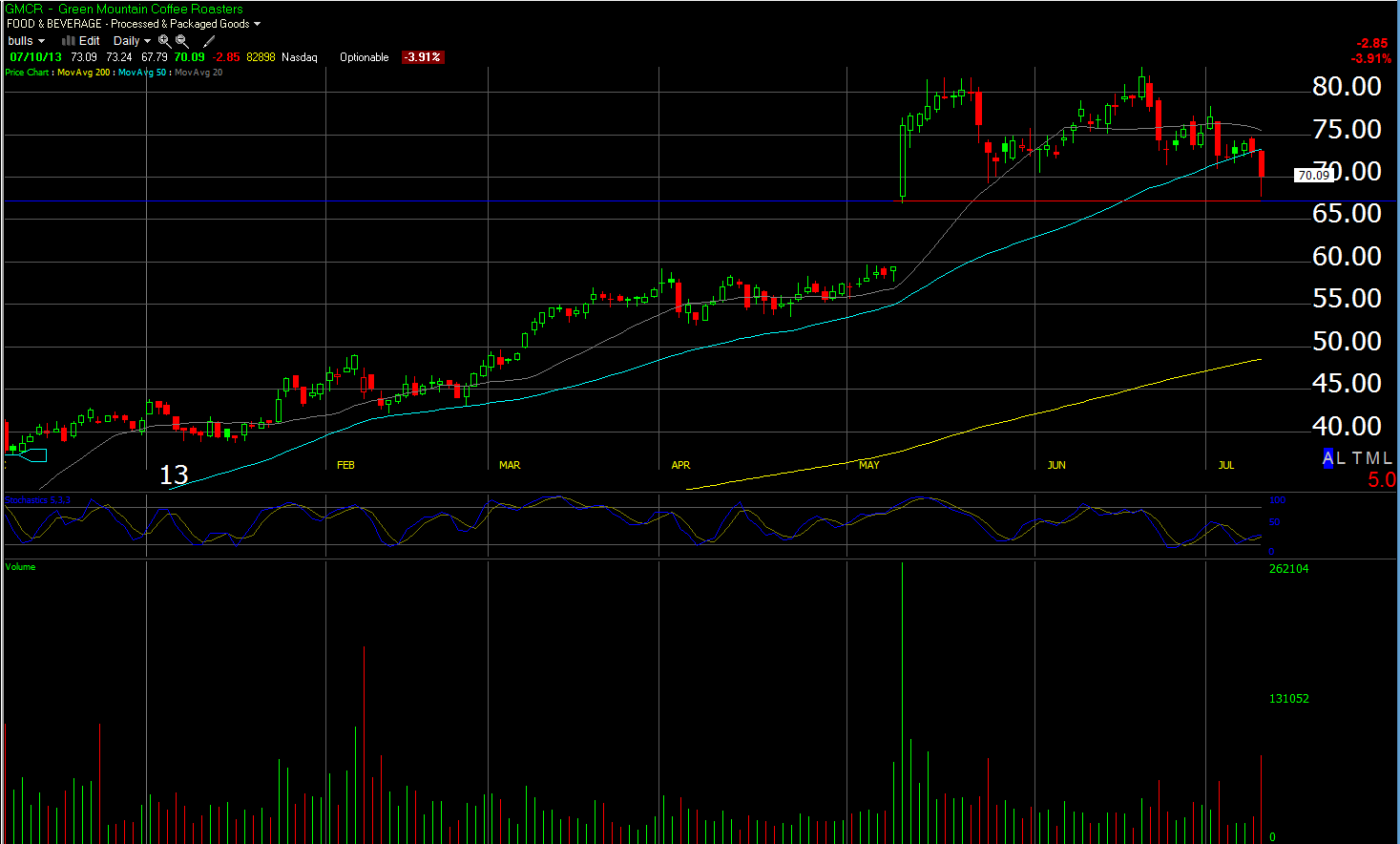Viewport: 1400px width, 844px height.
Task: Click the red 5.0 value below scale letters
Action: (x=1381, y=479)
